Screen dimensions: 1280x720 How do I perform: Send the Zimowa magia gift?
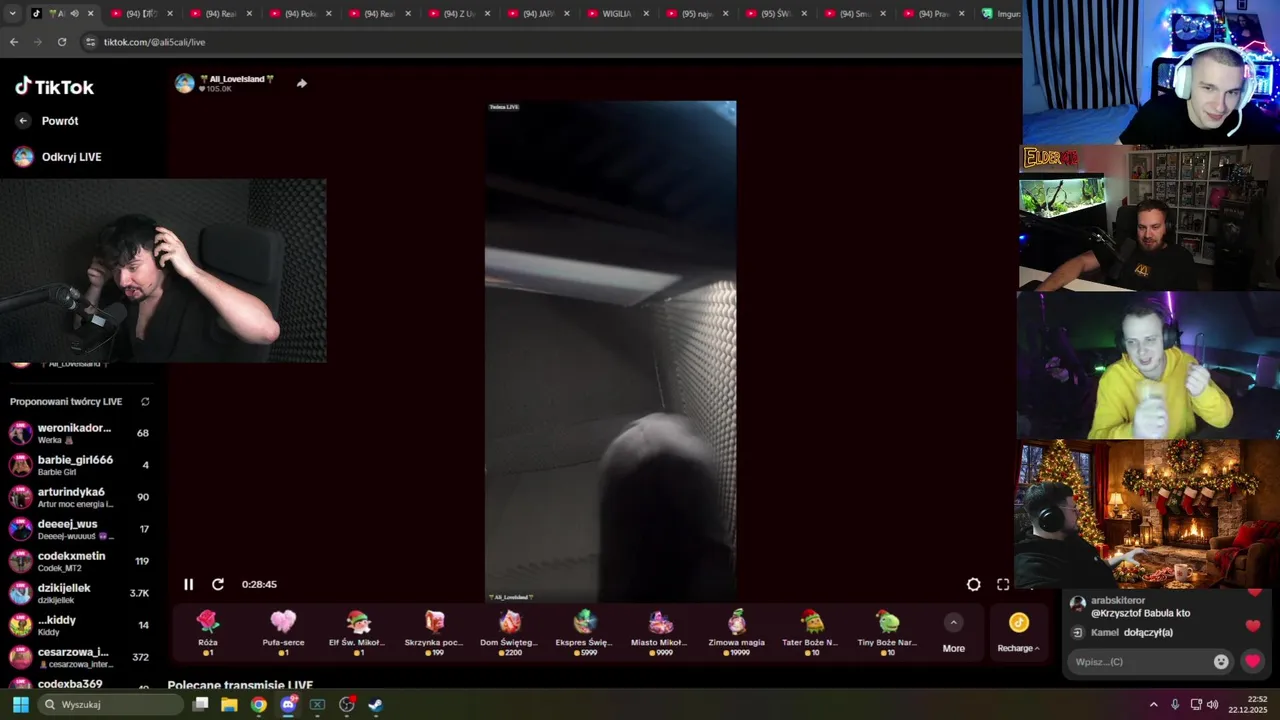pyautogui.click(x=736, y=632)
